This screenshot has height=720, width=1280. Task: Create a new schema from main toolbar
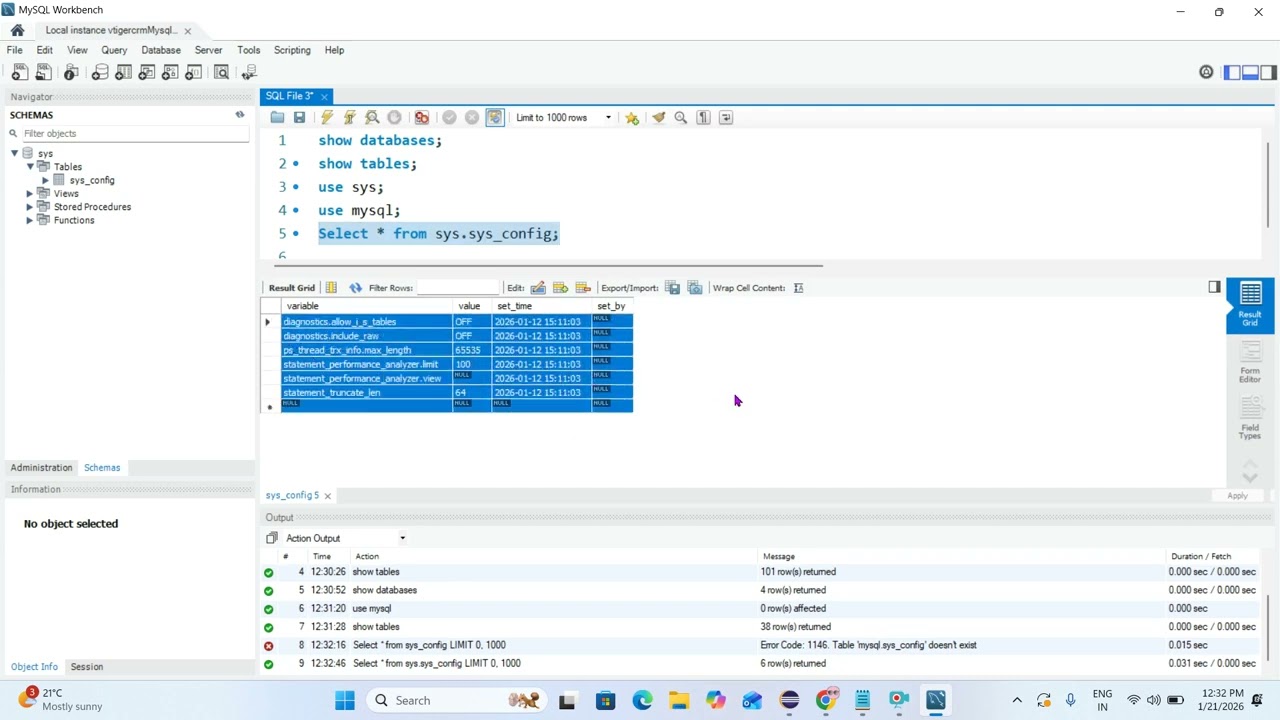(x=100, y=72)
